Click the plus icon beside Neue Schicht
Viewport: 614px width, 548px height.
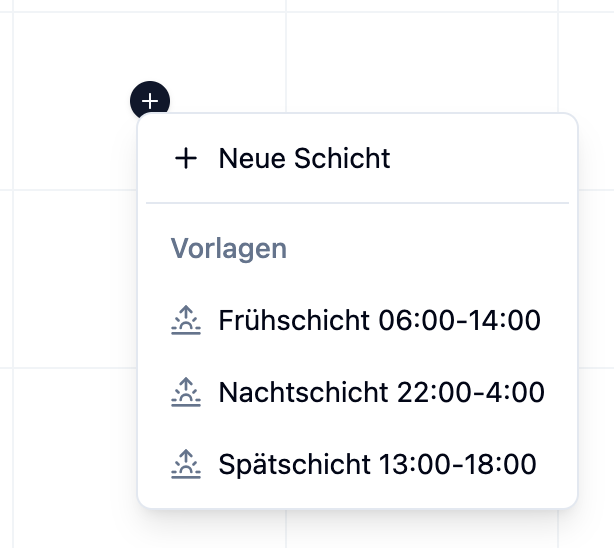click(186, 158)
